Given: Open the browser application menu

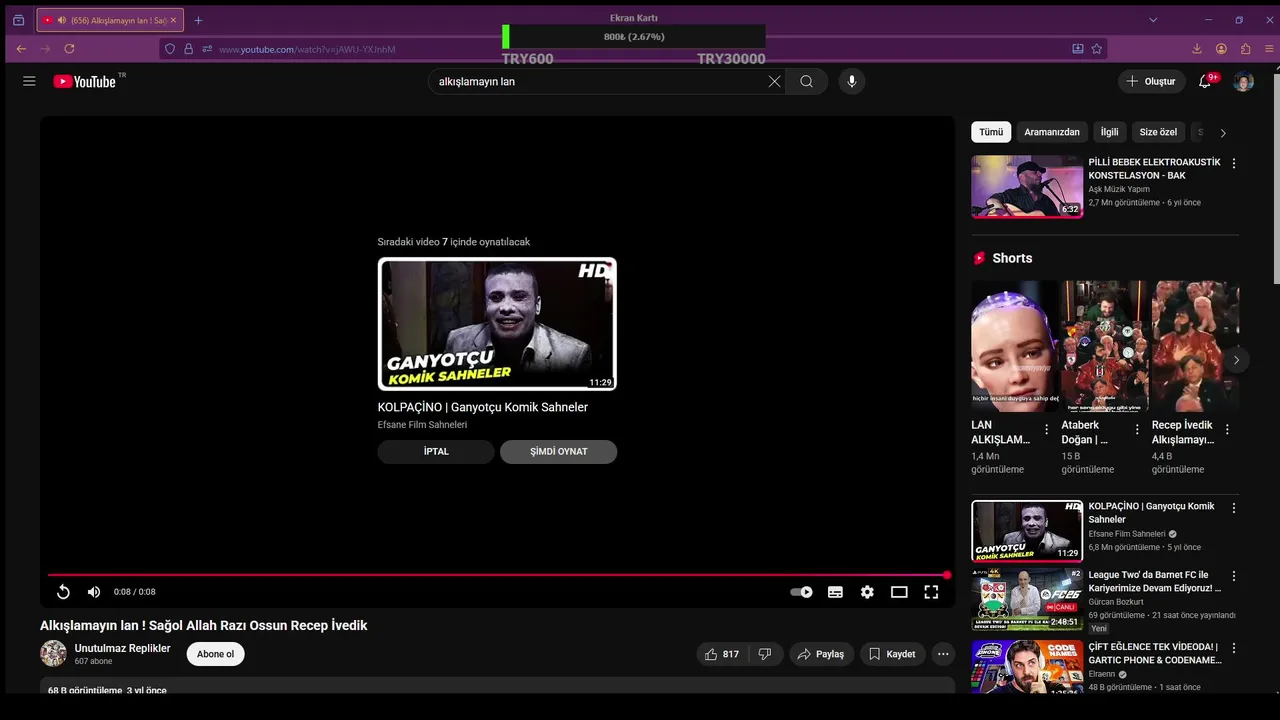Looking at the screenshot, I should click(1269, 48).
